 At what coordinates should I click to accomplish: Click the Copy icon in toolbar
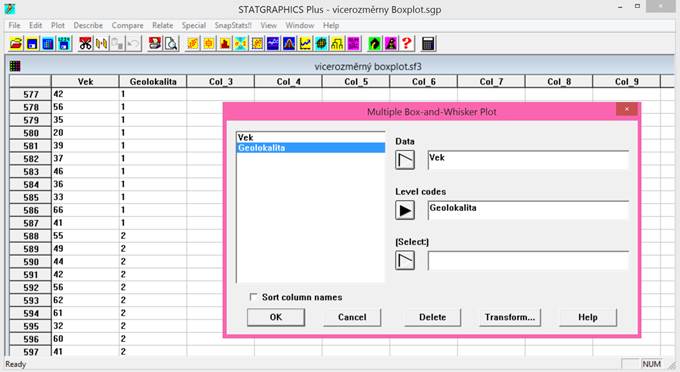(x=101, y=44)
